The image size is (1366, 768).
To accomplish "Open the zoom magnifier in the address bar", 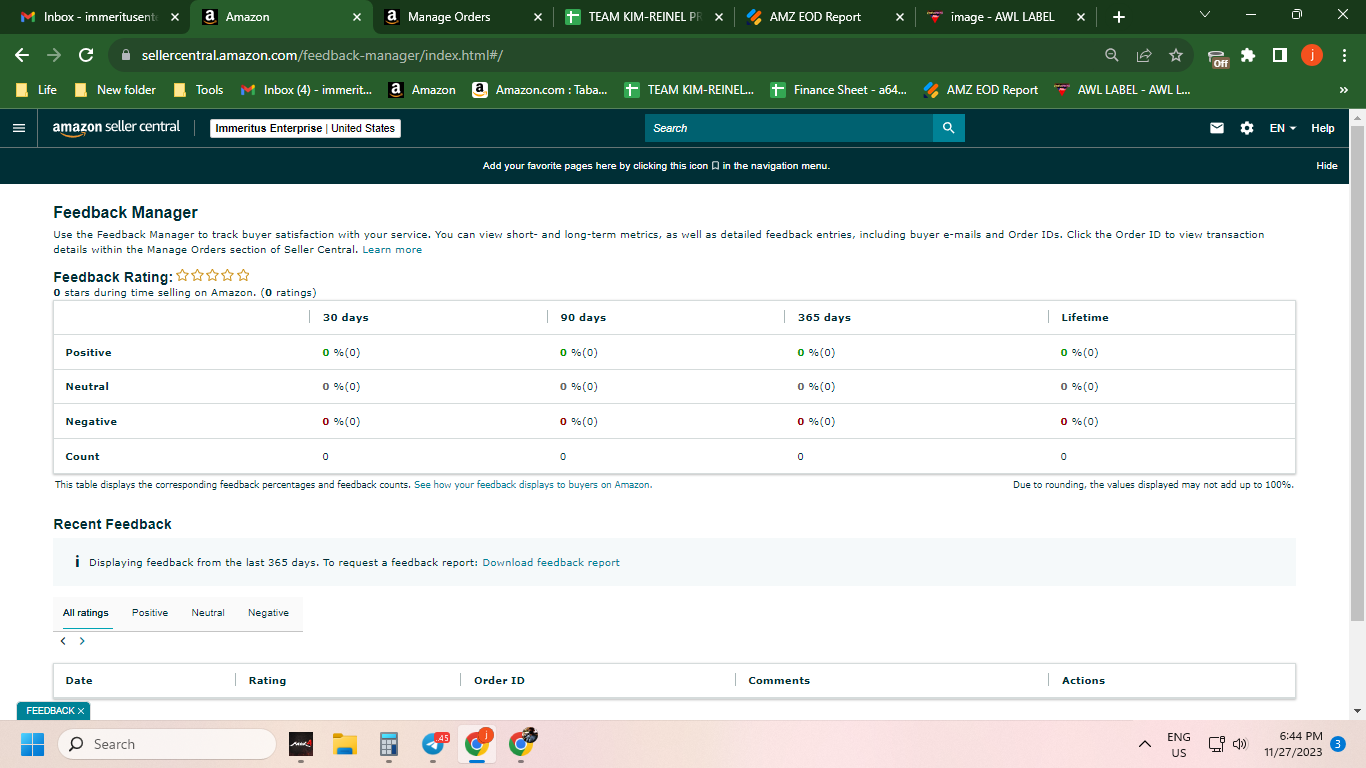I will coord(1112,55).
